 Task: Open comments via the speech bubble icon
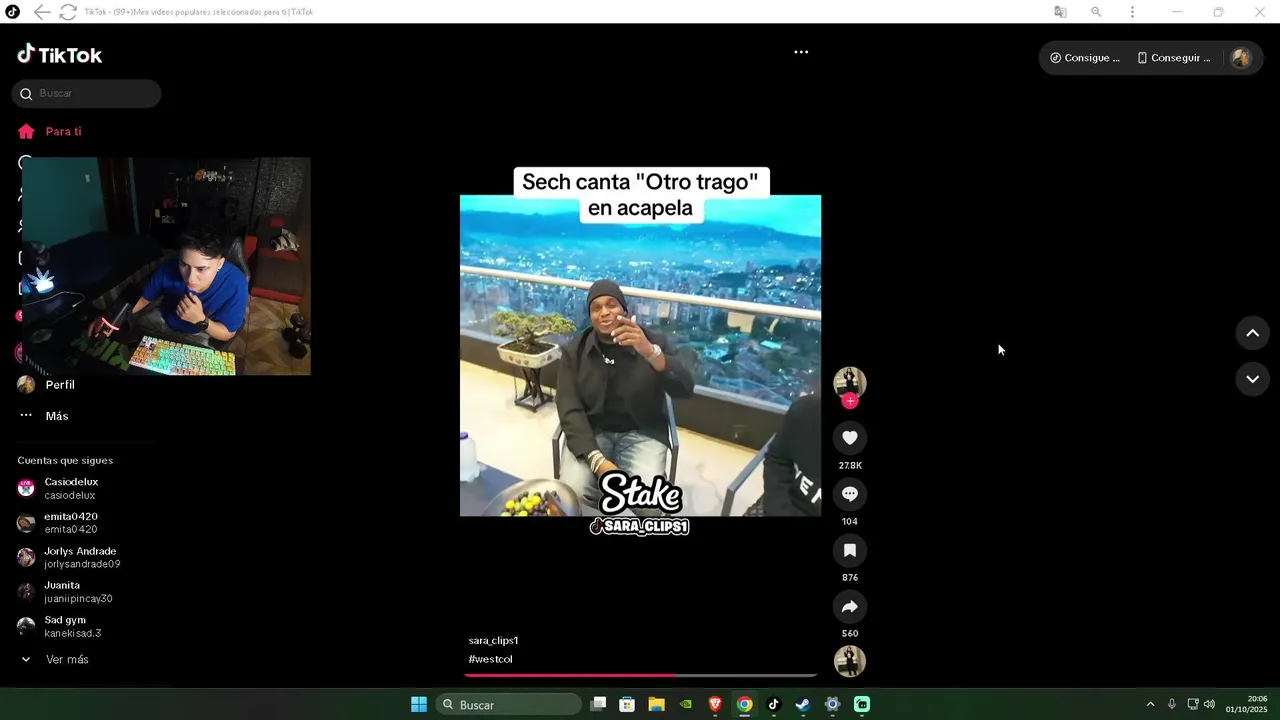850,494
